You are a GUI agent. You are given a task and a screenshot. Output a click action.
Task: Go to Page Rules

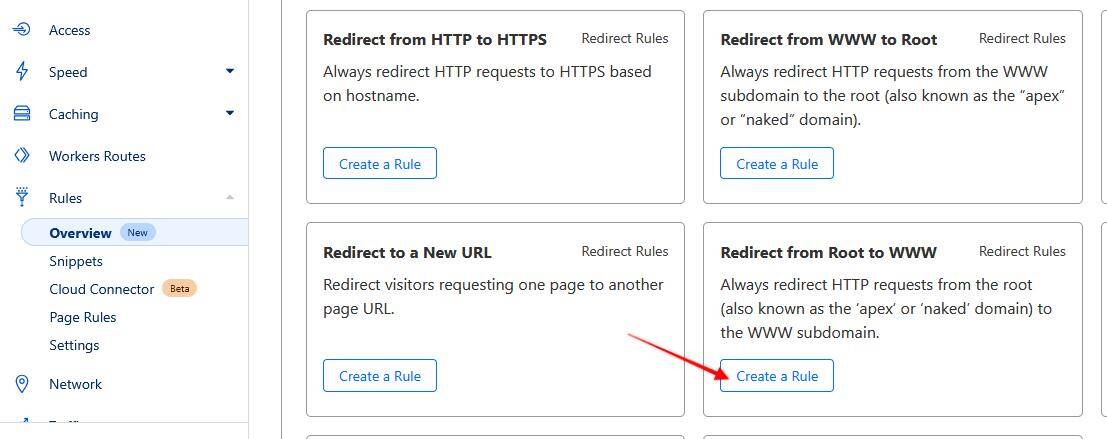coord(83,318)
